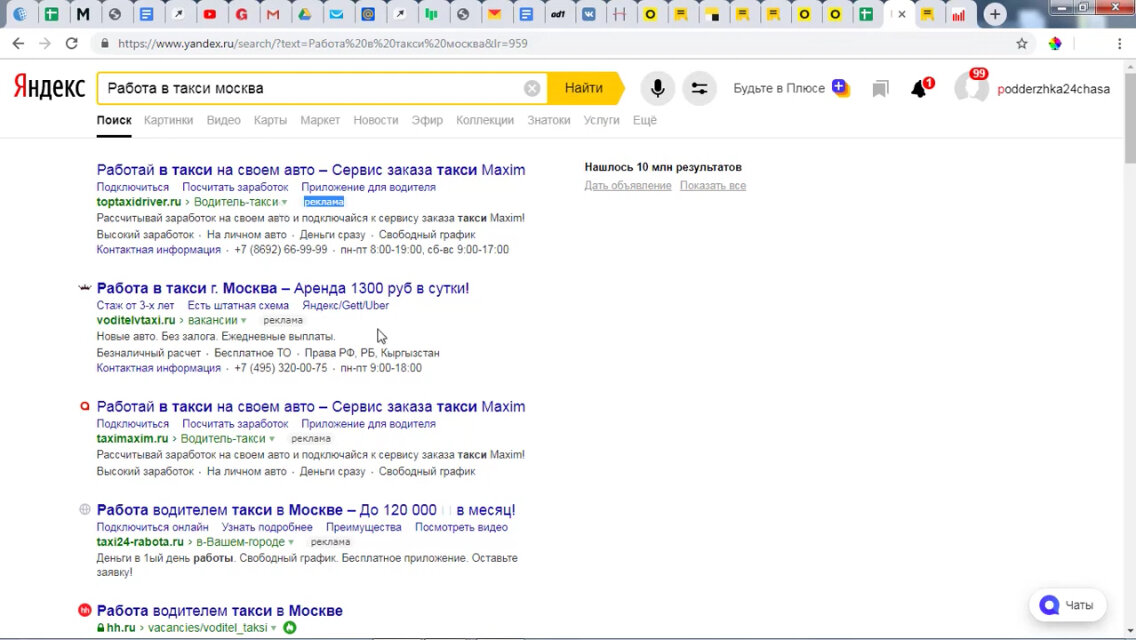Reload the Yandex search page
The image size is (1136, 640).
tap(72, 43)
